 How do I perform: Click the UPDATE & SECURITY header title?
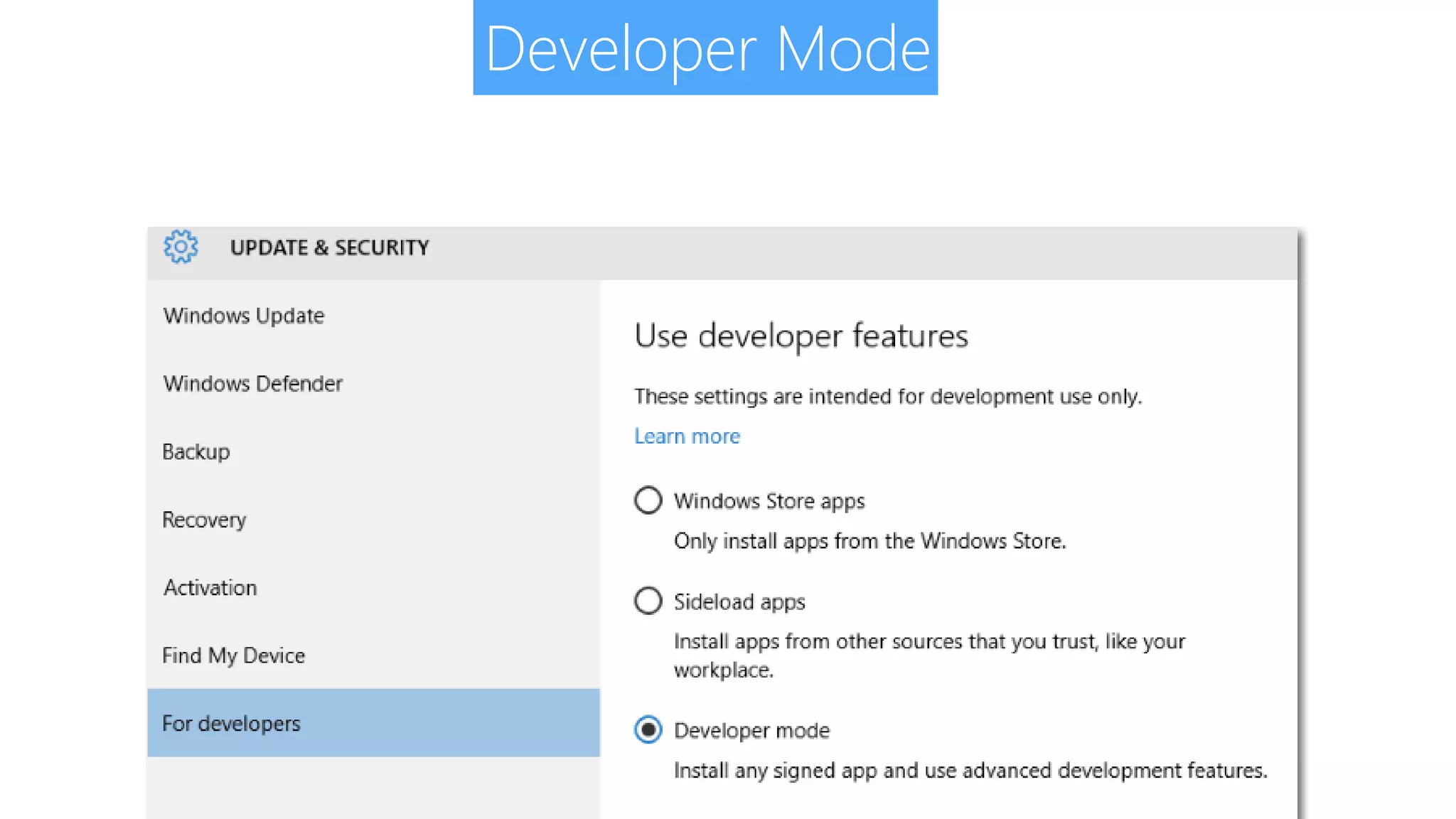coord(329,247)
